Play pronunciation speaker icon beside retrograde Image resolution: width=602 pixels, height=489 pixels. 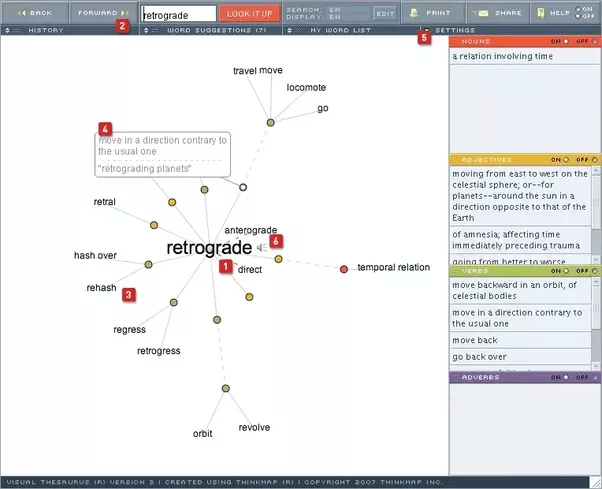[262, 248]
